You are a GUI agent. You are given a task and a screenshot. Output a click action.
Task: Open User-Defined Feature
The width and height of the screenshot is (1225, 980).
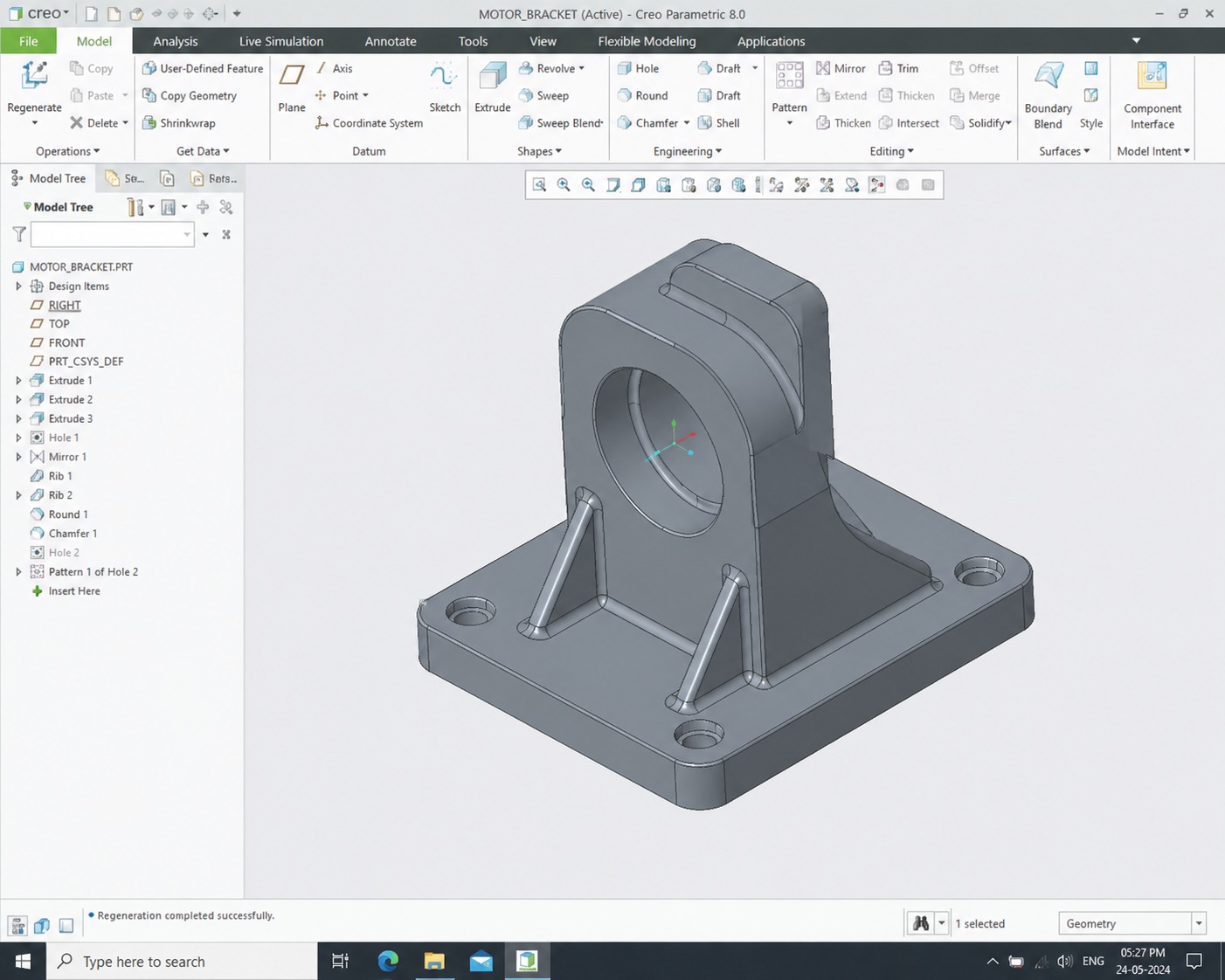(203, 68)
